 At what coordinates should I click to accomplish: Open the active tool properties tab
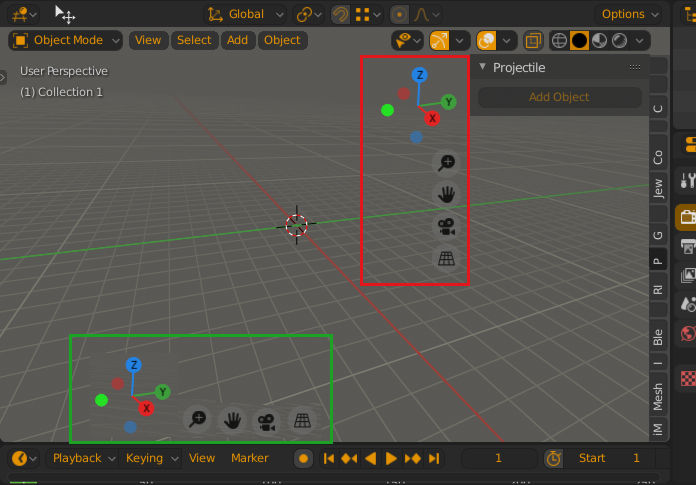[x=687, y=181]
